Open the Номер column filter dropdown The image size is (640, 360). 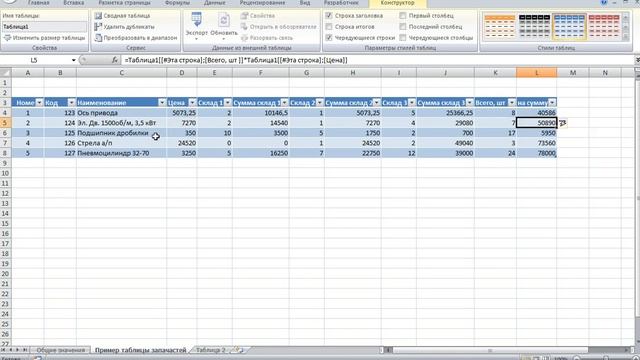point(40,102)
